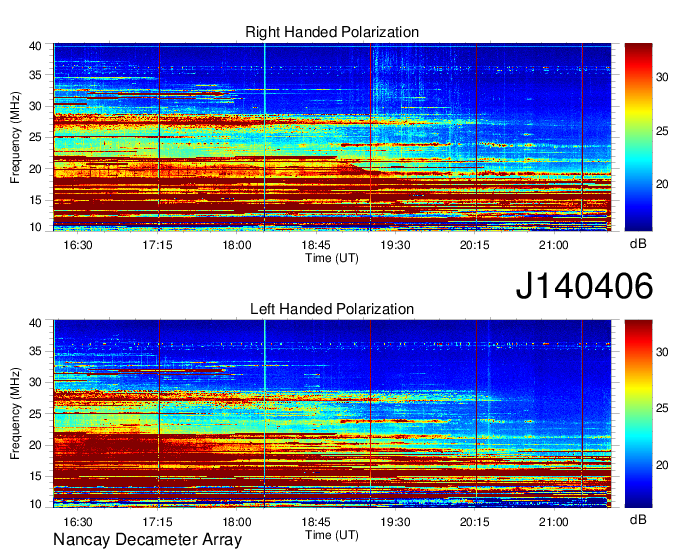Click the 35 MHz tick on Right Handed frequency axis

point(35,75)
